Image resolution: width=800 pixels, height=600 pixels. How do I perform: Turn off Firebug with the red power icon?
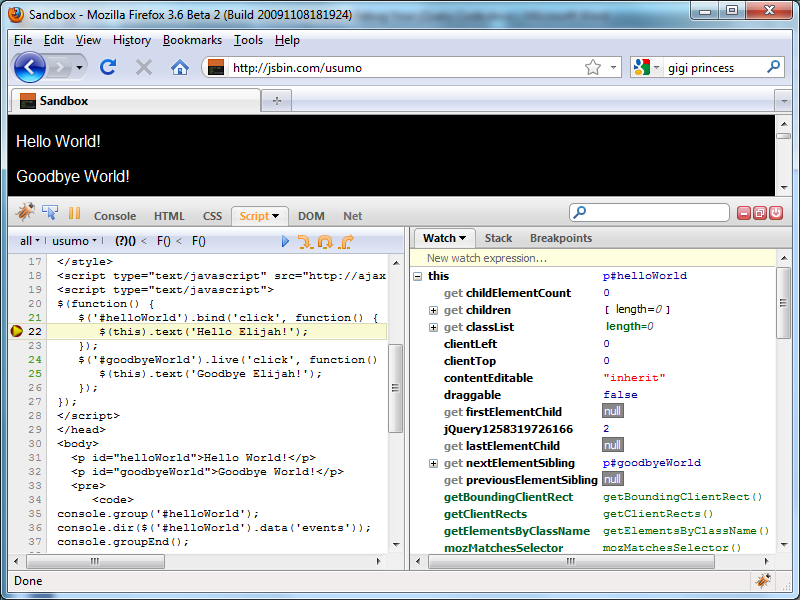pyautogui.click(x=776, y=213)
